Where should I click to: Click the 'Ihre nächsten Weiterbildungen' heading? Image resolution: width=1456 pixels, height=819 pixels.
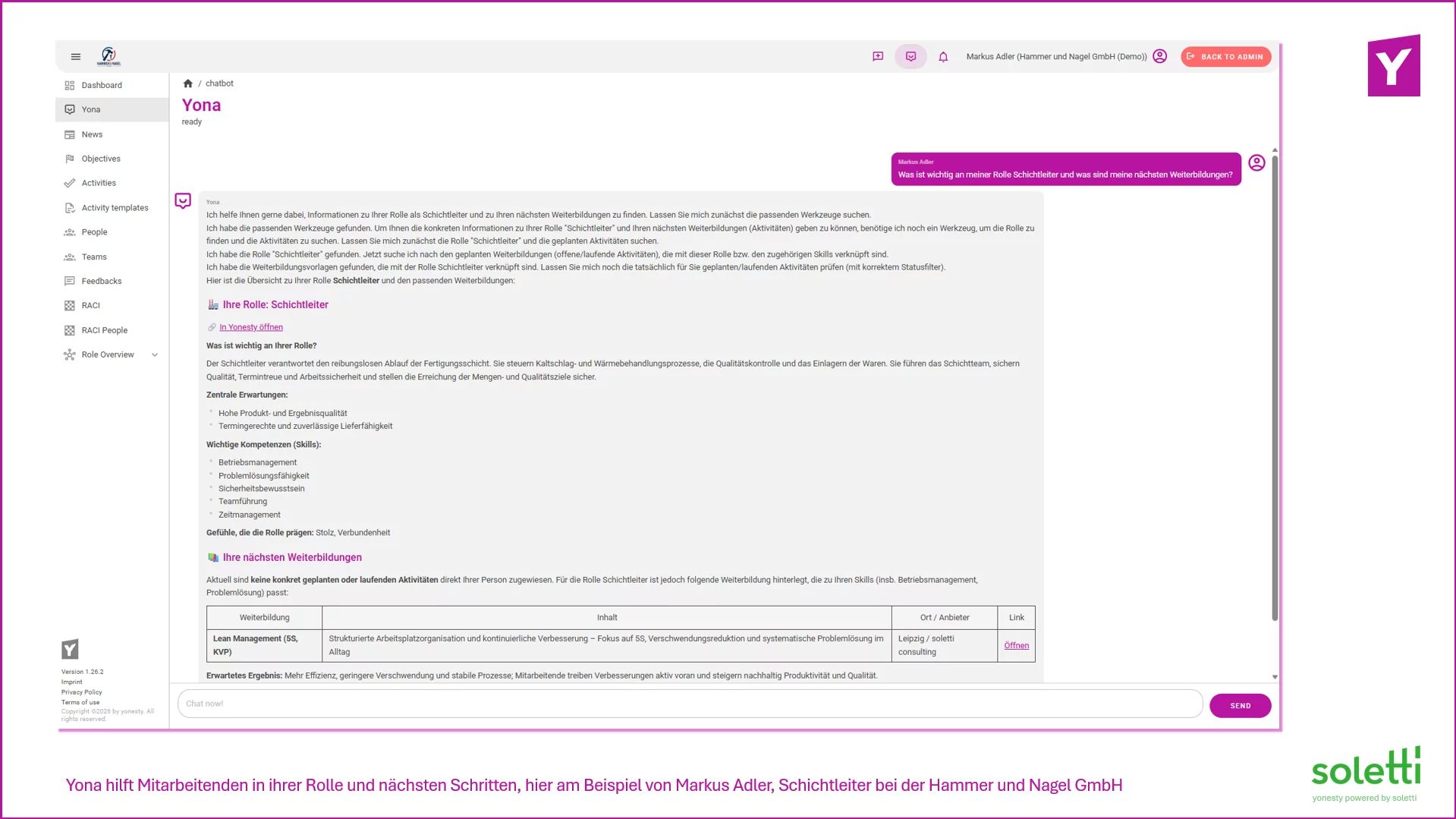292,558
